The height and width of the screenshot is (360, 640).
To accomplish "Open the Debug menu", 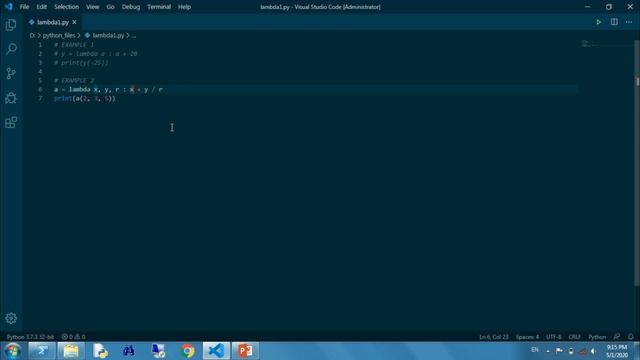I will pos(131,7).
